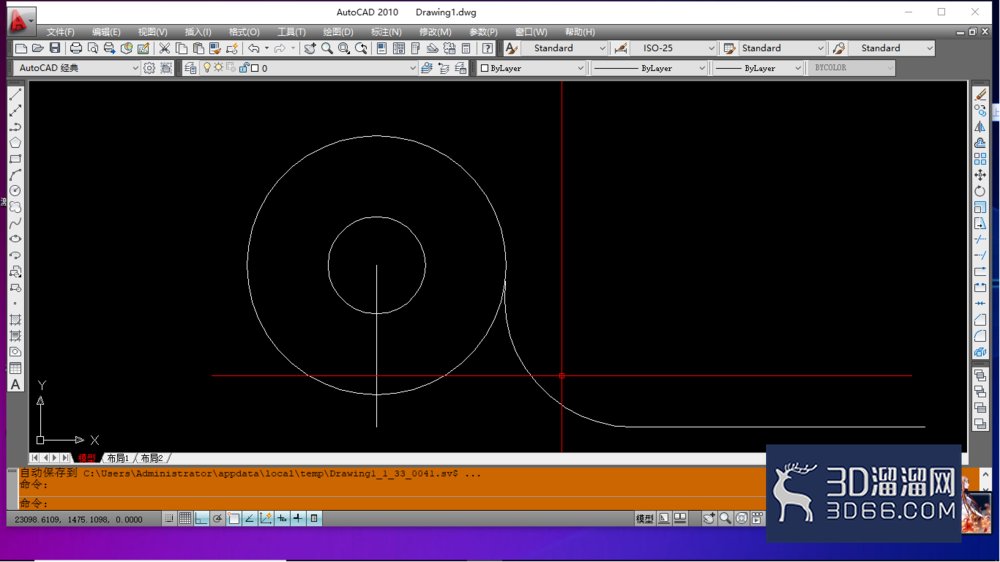Open the 帮助(H) menu
Viewport: 1000px width, 562px height.
580,32
